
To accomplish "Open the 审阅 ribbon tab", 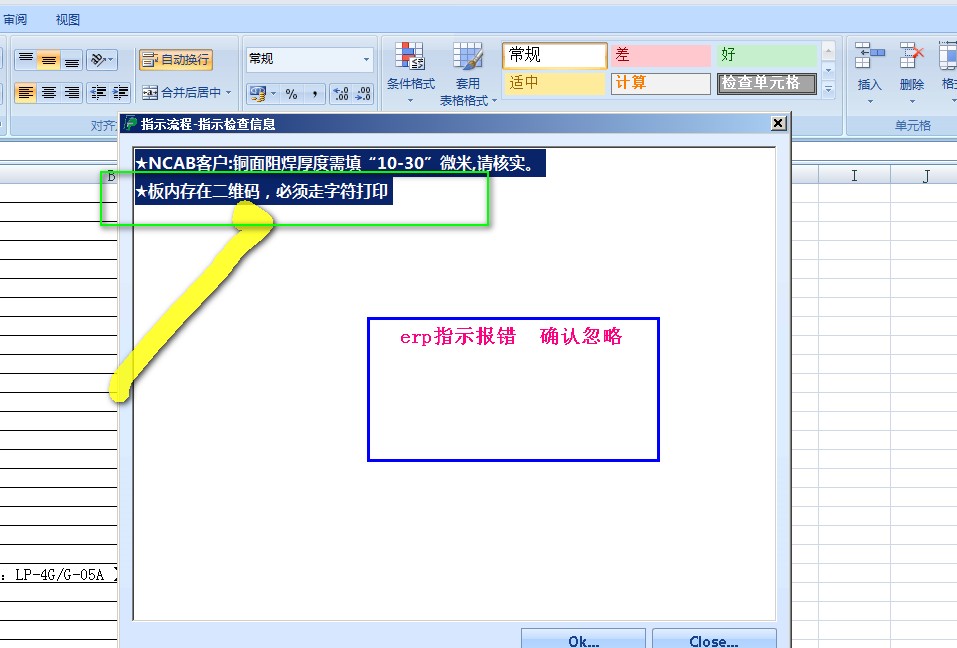I will tap(15, 20).
